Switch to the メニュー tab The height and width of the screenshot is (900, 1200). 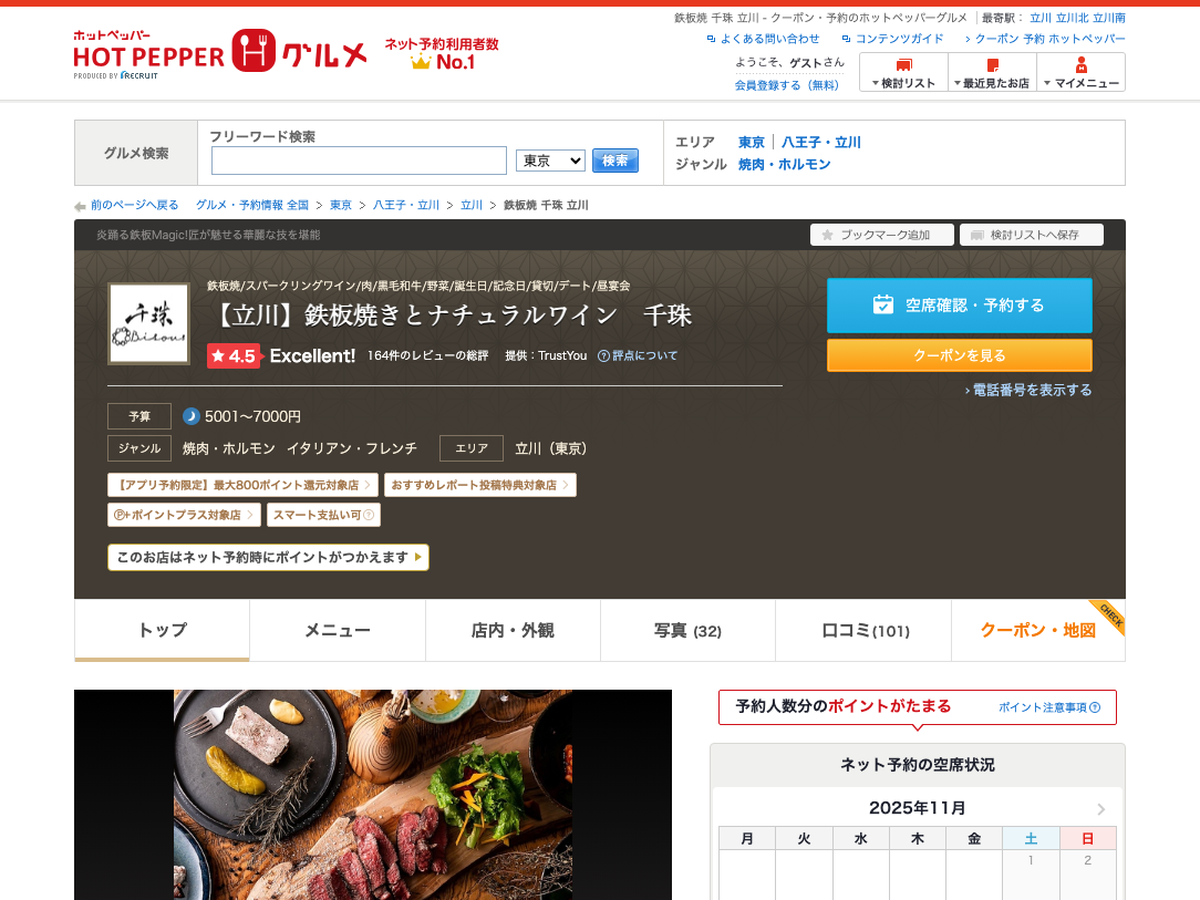[337, 631]
